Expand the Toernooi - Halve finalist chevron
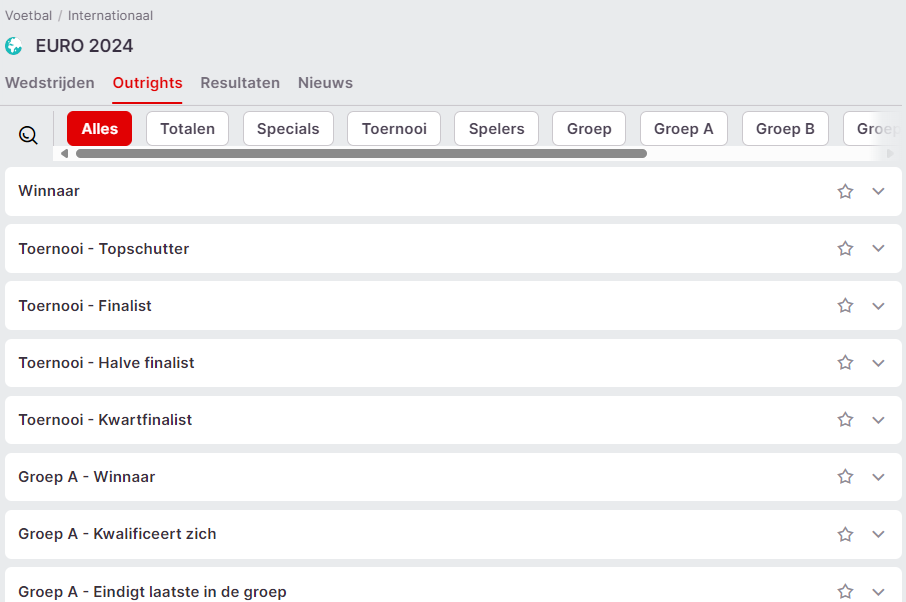Screen dimensions: 906x602 [x=878, y=363]
